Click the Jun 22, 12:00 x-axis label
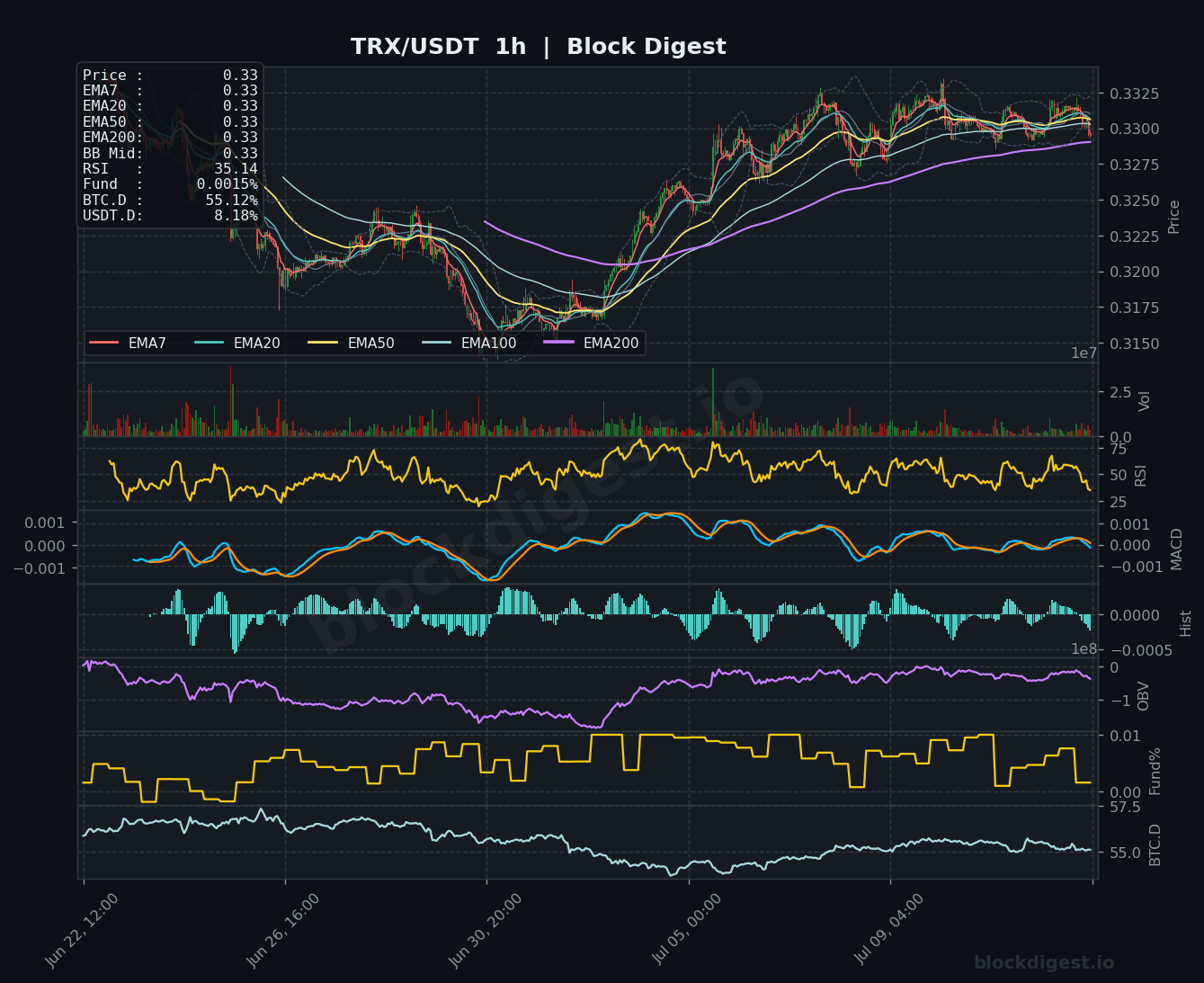1204x983 pixels. click(81, 929)
